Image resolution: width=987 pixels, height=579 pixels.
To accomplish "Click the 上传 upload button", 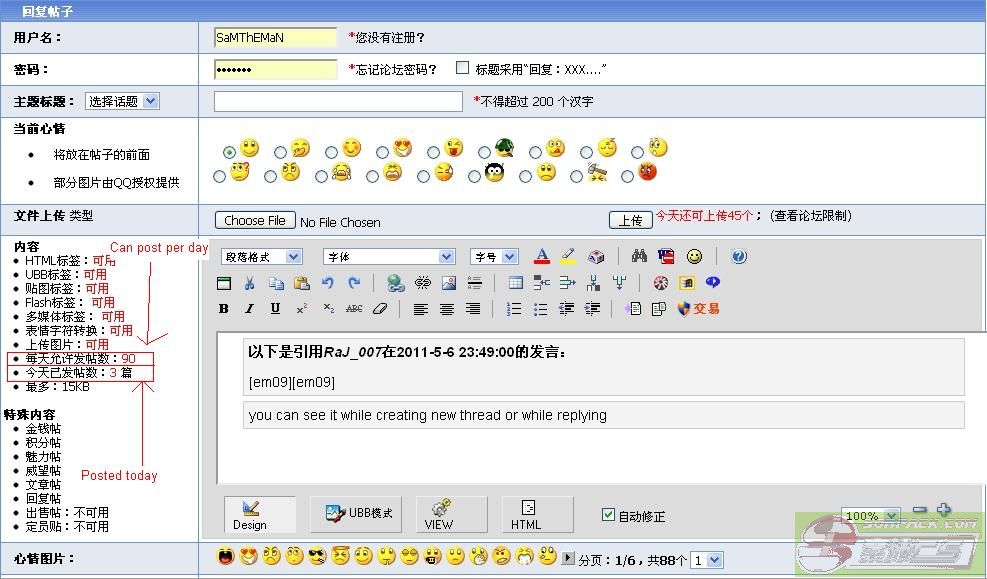I will coord(630,220).
